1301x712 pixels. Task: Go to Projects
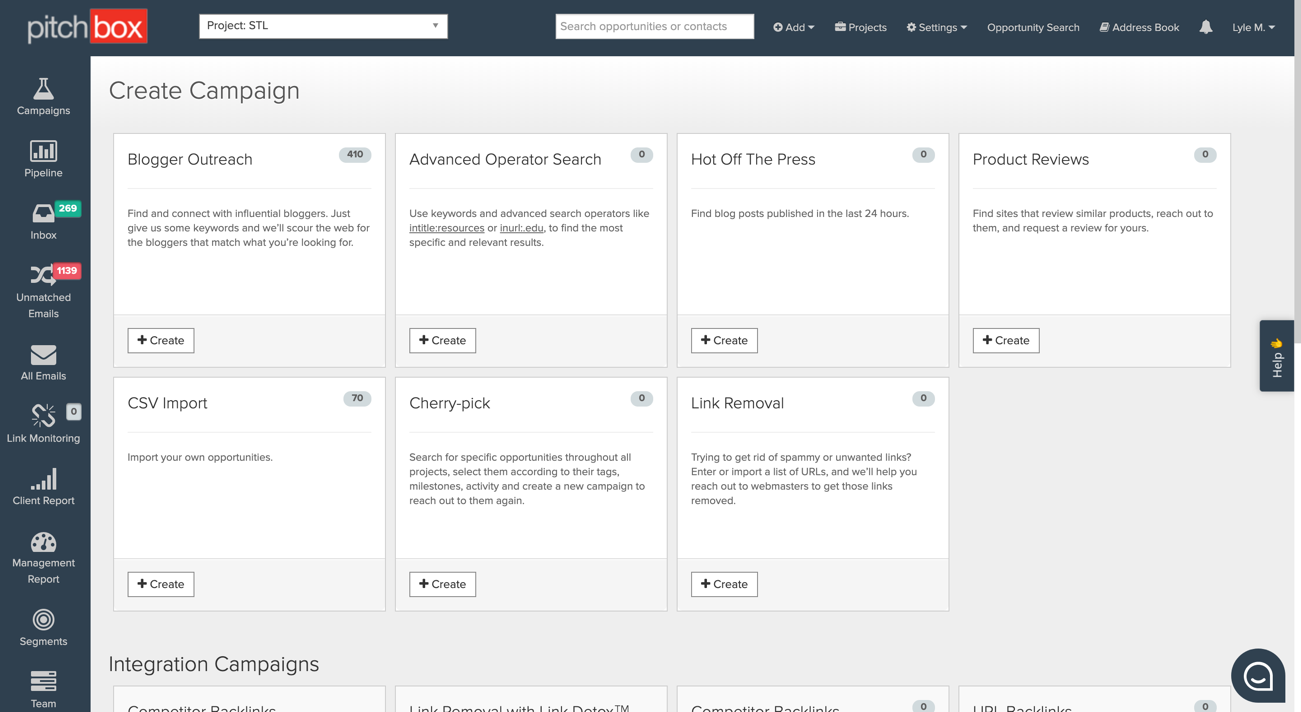861,27
